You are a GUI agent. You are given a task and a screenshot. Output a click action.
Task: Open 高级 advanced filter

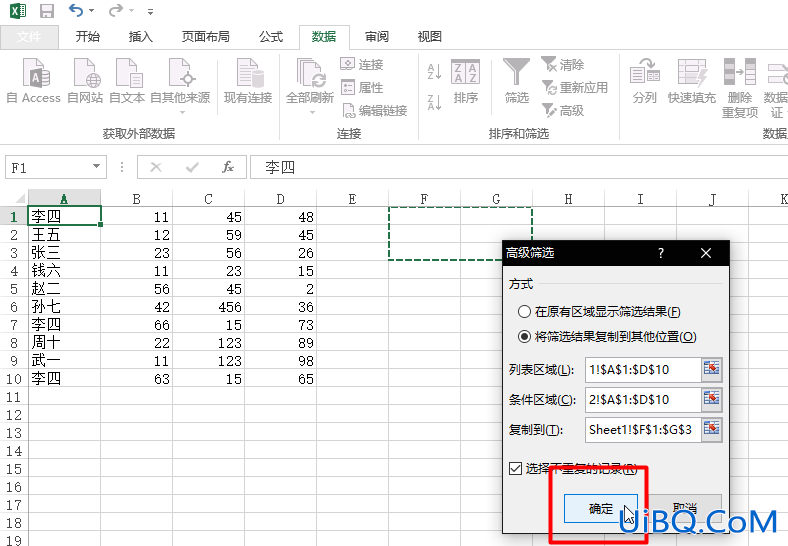pos(563,110)
